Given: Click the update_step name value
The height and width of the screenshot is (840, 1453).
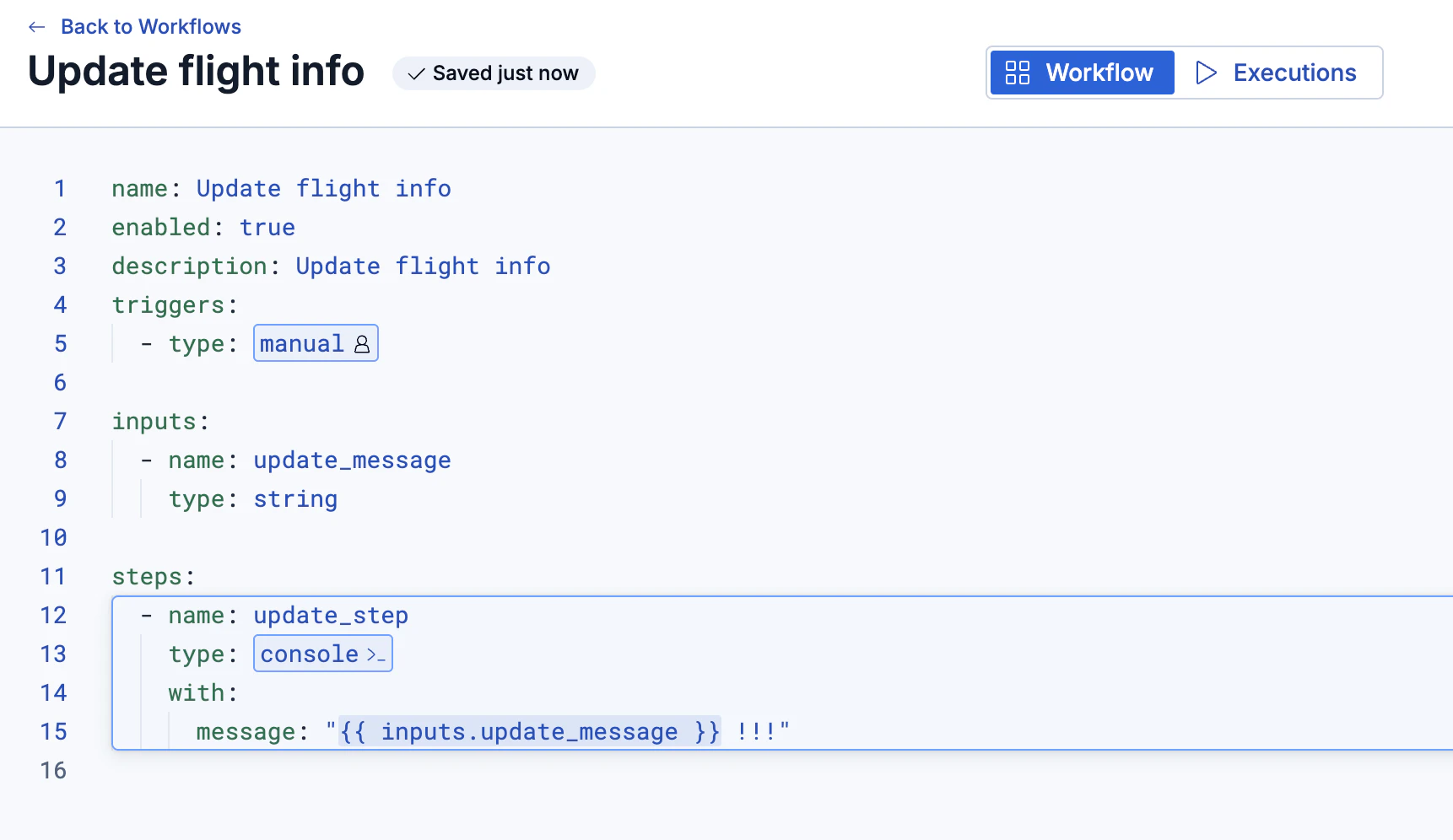Looking at the screenshot, I should [x=331, y=616].
